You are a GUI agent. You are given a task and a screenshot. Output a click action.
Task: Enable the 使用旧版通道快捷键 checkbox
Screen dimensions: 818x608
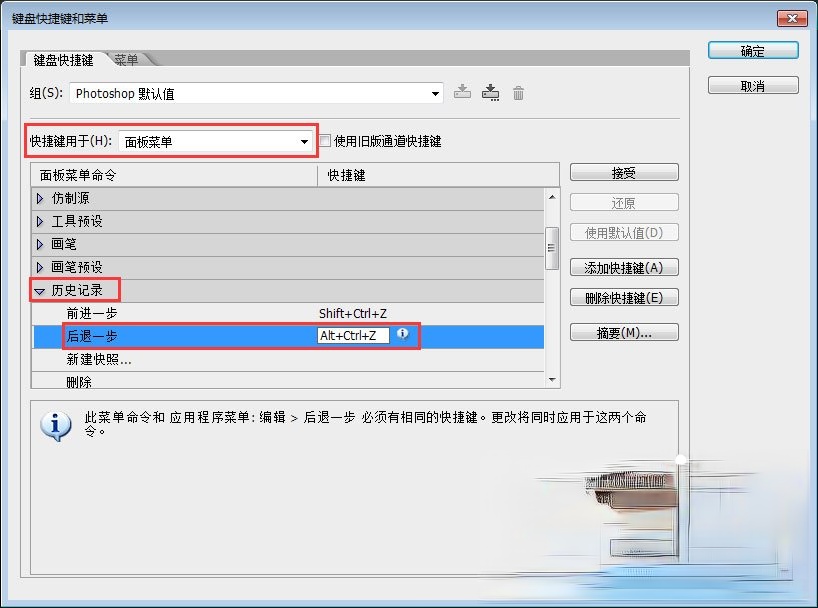tap(325, 140)
